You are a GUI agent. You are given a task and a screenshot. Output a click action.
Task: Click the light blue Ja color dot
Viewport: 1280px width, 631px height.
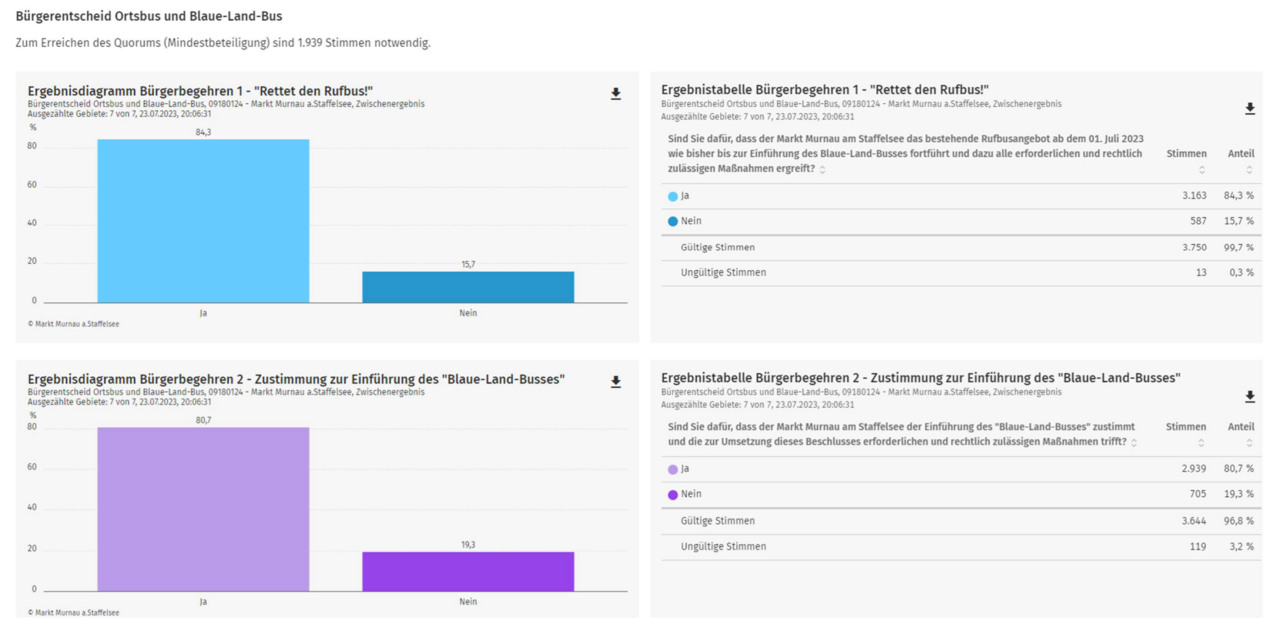coord(673,197)
